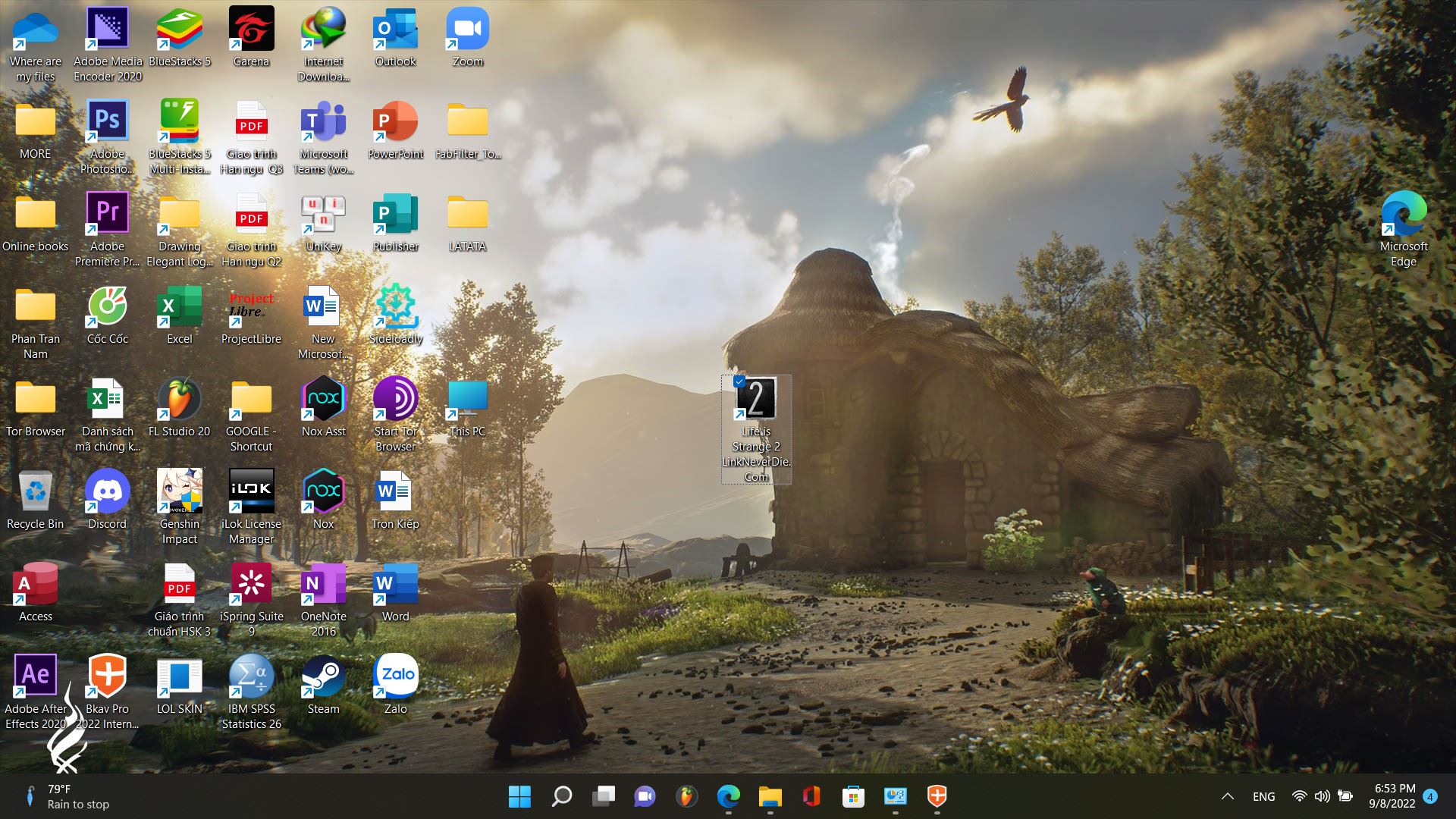1456x819 pixels.
Task: Select the Discord desktop icon
Action: point(107,492)
